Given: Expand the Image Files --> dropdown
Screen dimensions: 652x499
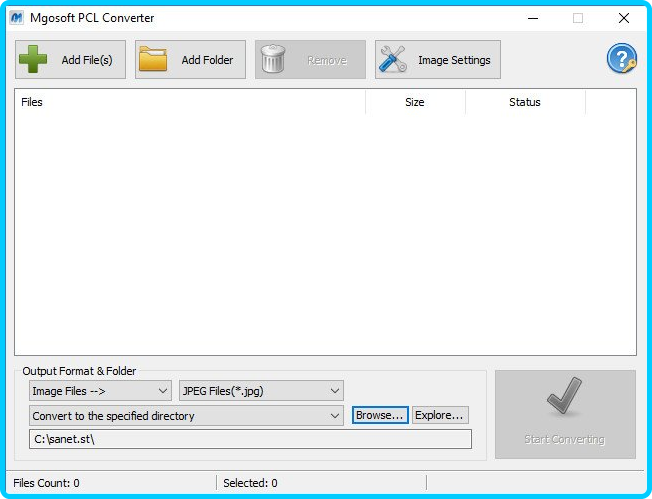Looking at the screenshot, I should pyautogui.click(x=99, y=391).
